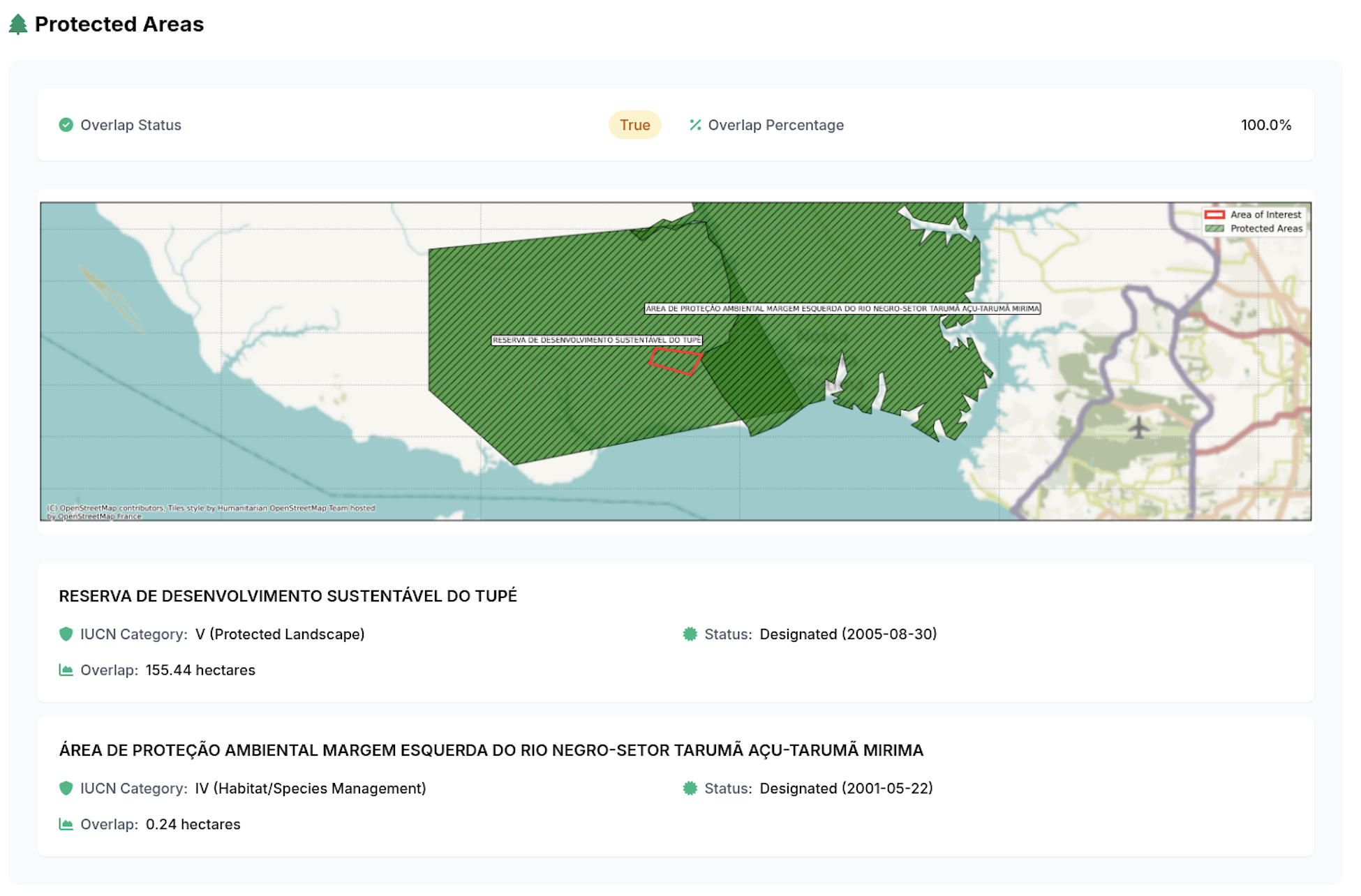Select the percentage icon near Overlap Percentage
The height and width of the screenshot is (896, 1361).
point(694,125)
